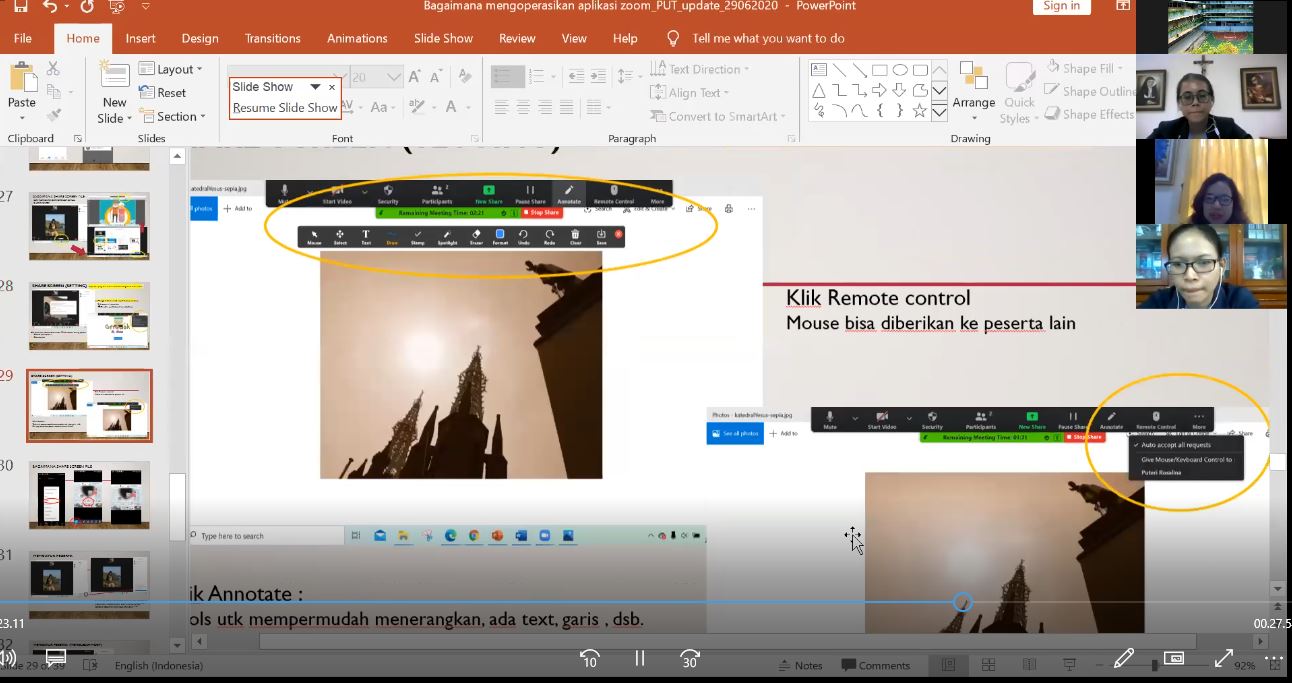Select the oval shape in shapes gallery
This screenshot has height=683, width=1292.
click(899, 70)
